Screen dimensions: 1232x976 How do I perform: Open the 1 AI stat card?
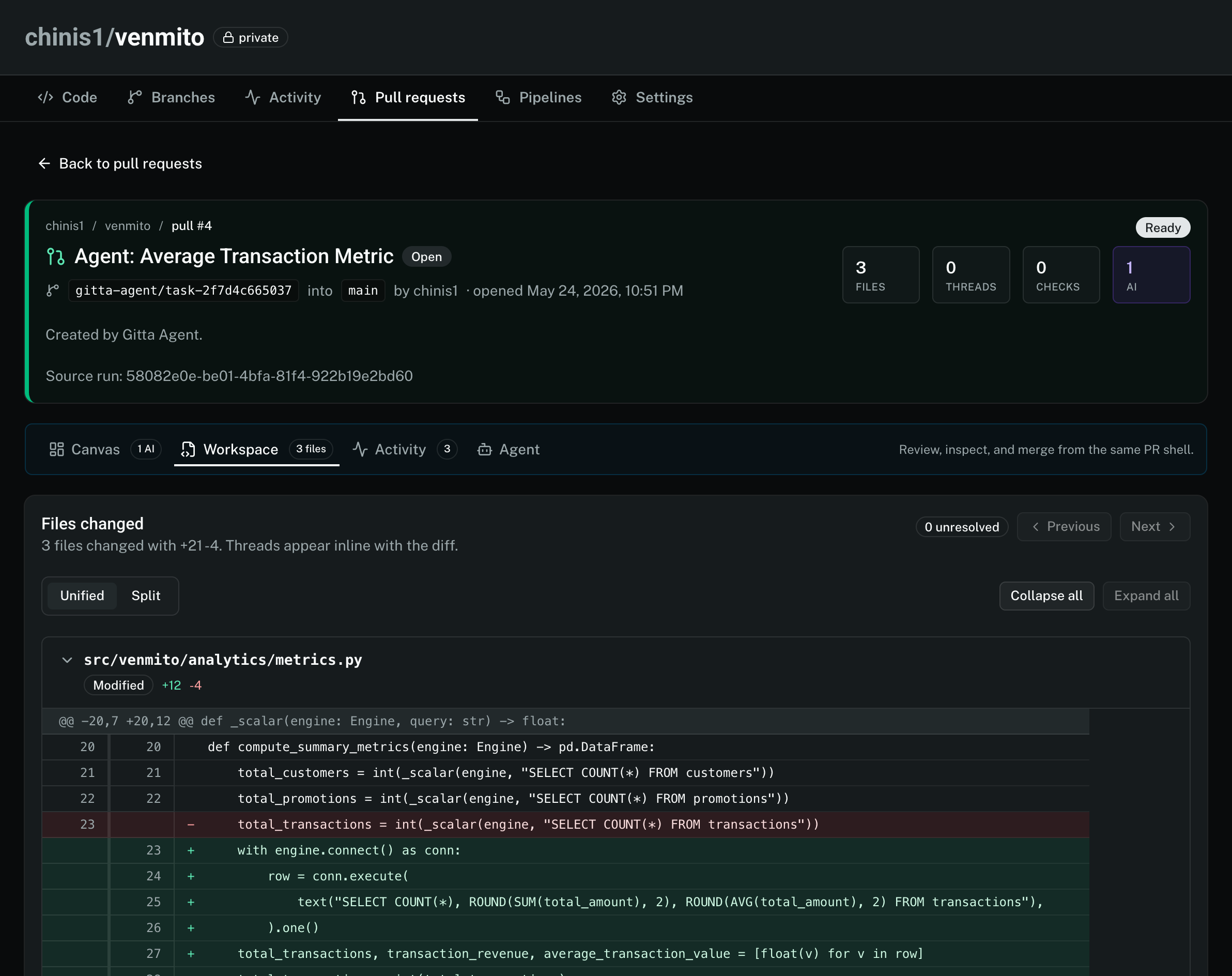point(1151,275)
